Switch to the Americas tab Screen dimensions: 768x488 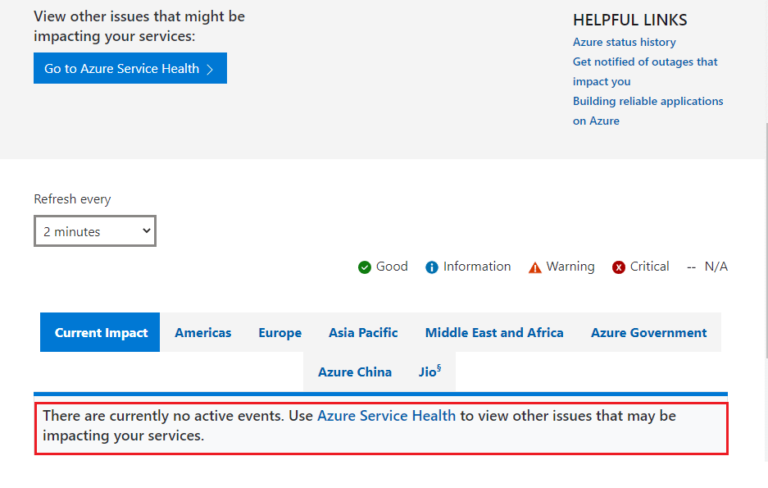pos(203,333)
